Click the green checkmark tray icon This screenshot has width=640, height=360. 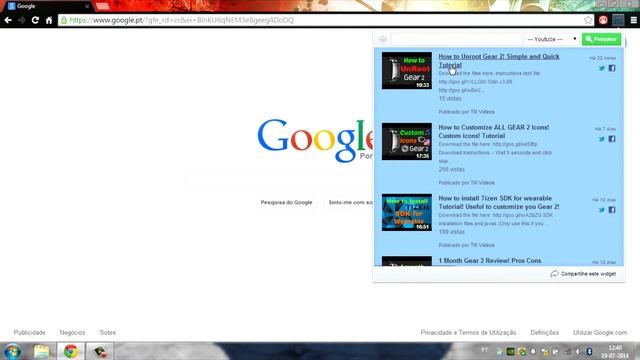[x=522, y=351]
